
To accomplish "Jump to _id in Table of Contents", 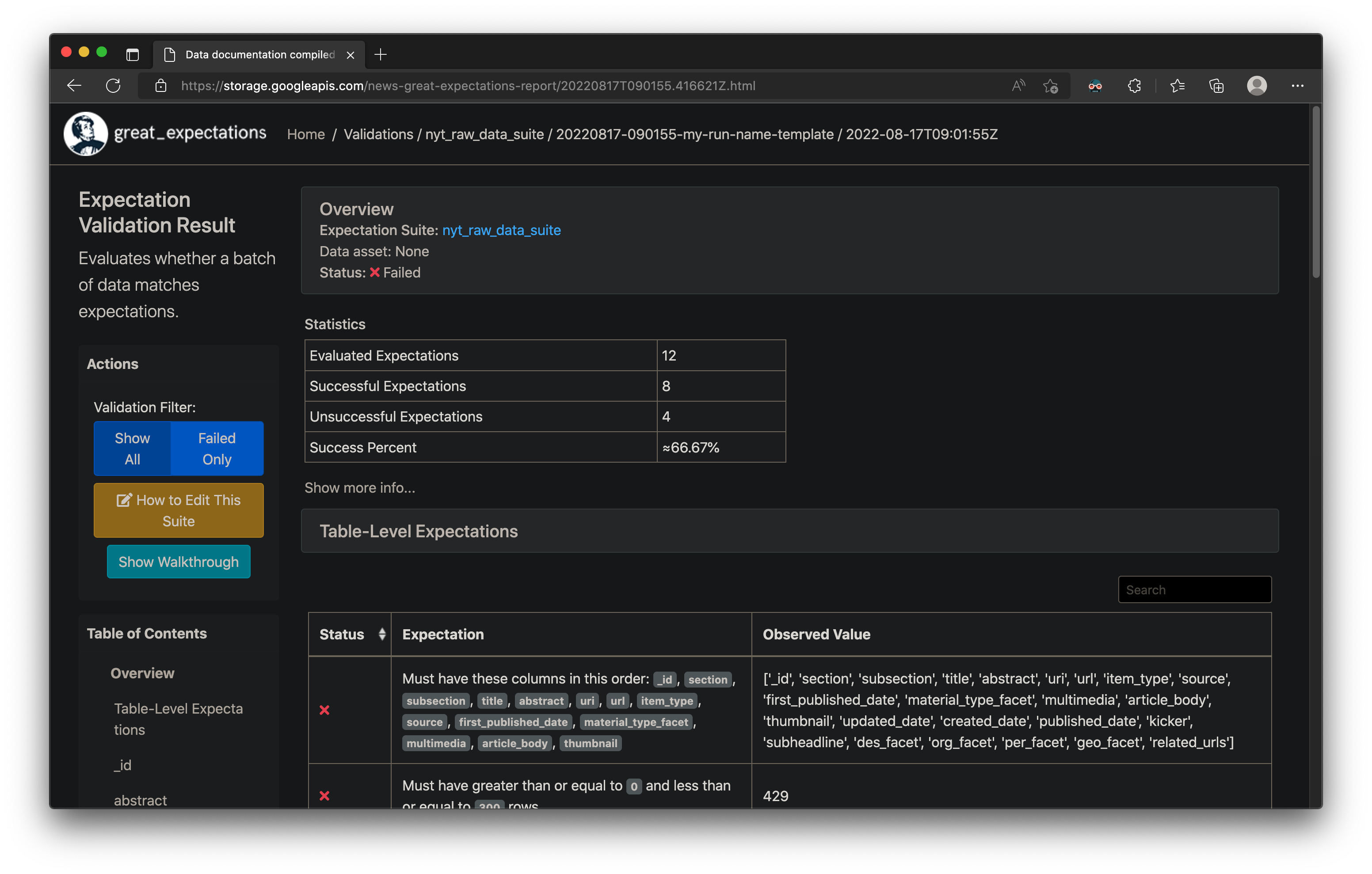I will coord(122,764).
